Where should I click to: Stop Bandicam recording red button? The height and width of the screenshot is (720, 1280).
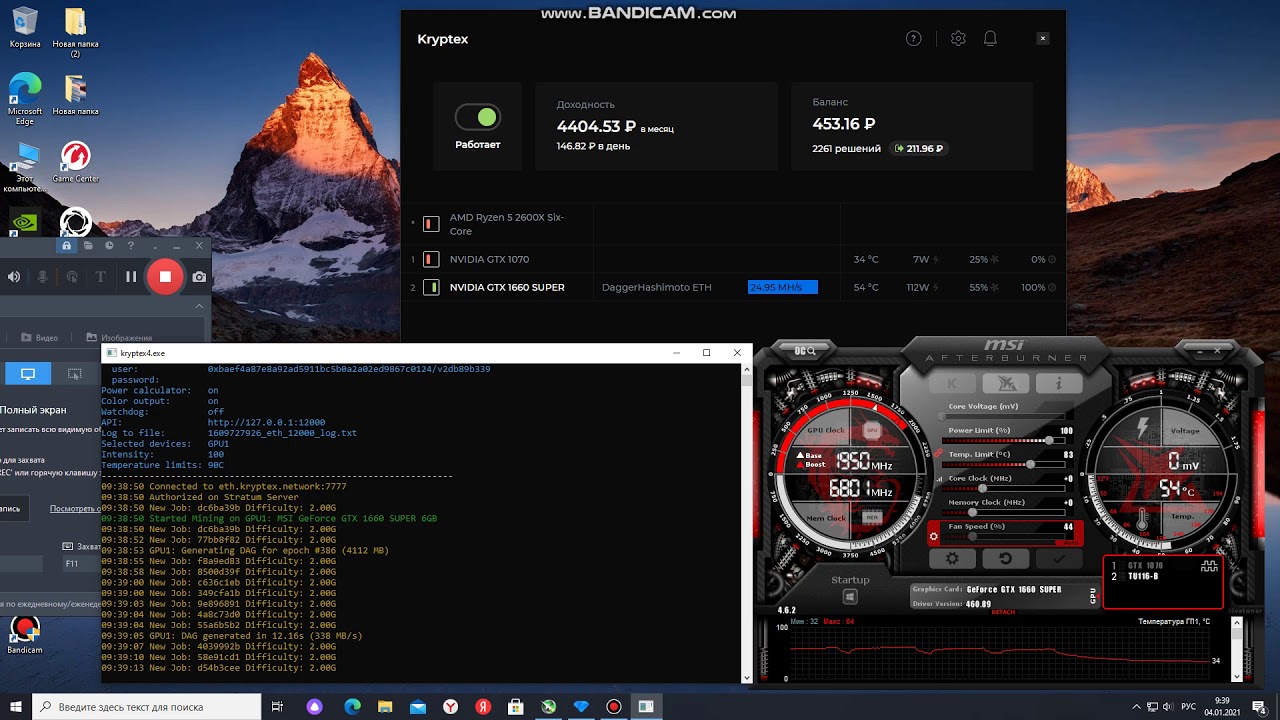[x=165, y=277]
